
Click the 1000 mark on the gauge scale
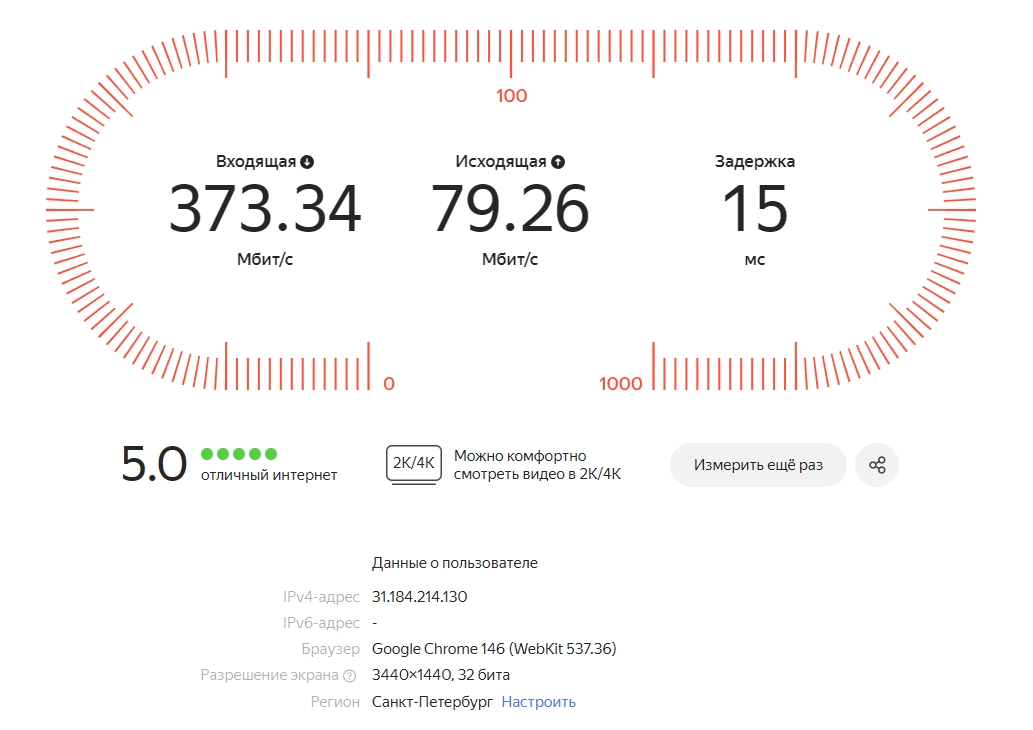621,383
